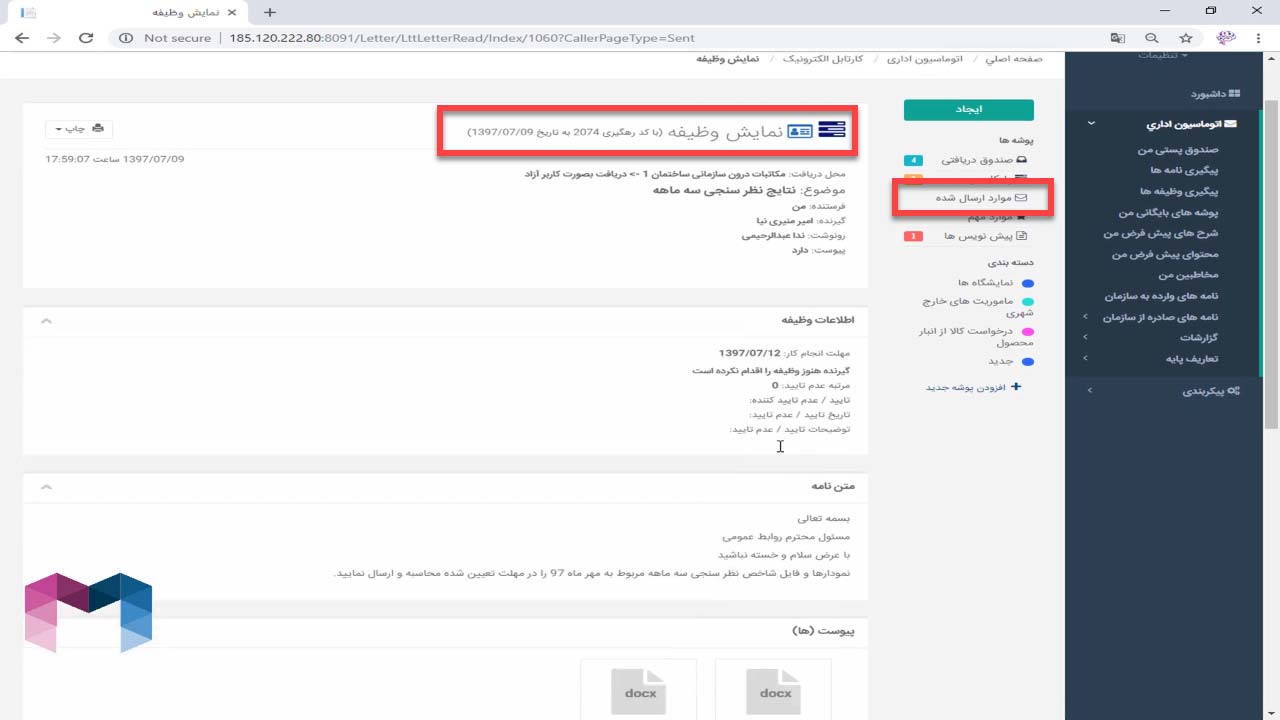
Task: Open the چاپ (Print) dropdown
Action: click(79, 129)
